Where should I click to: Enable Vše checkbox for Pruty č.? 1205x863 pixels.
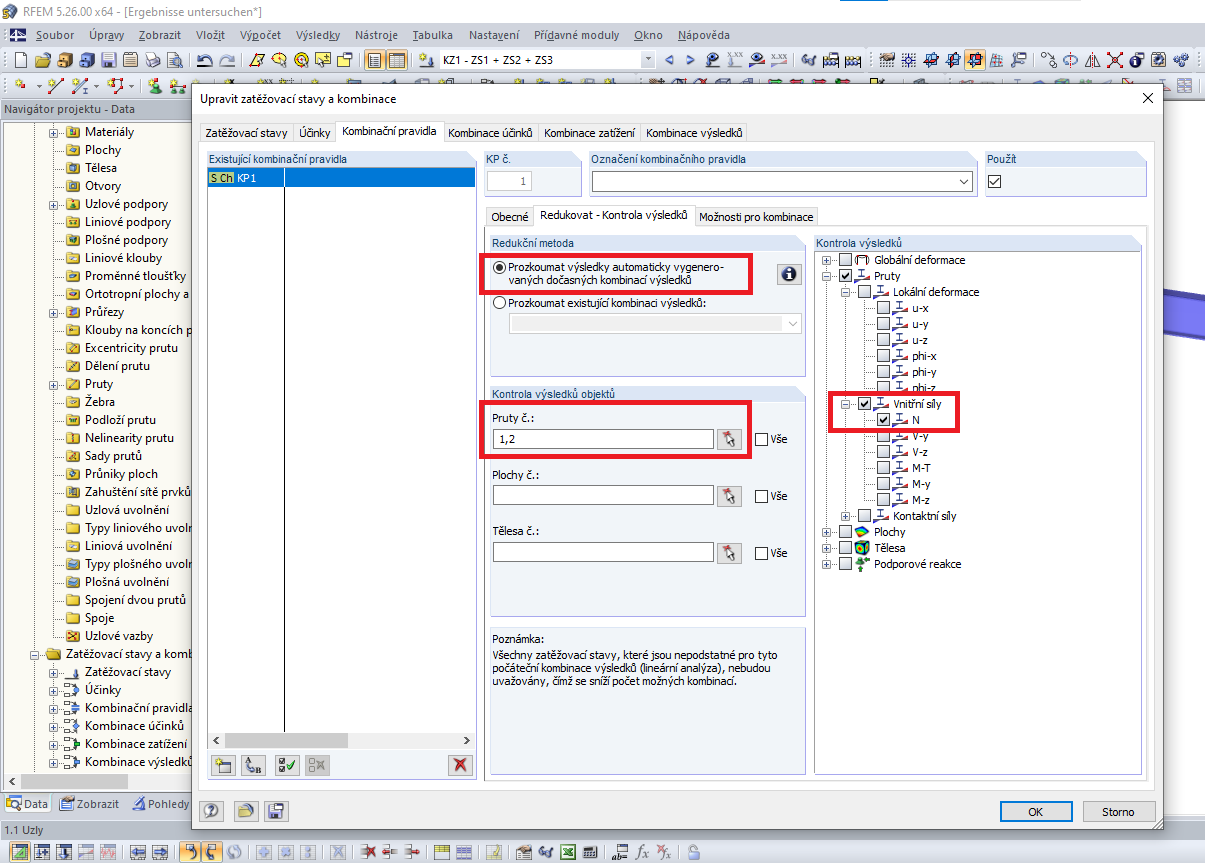(x=761, y=439)
